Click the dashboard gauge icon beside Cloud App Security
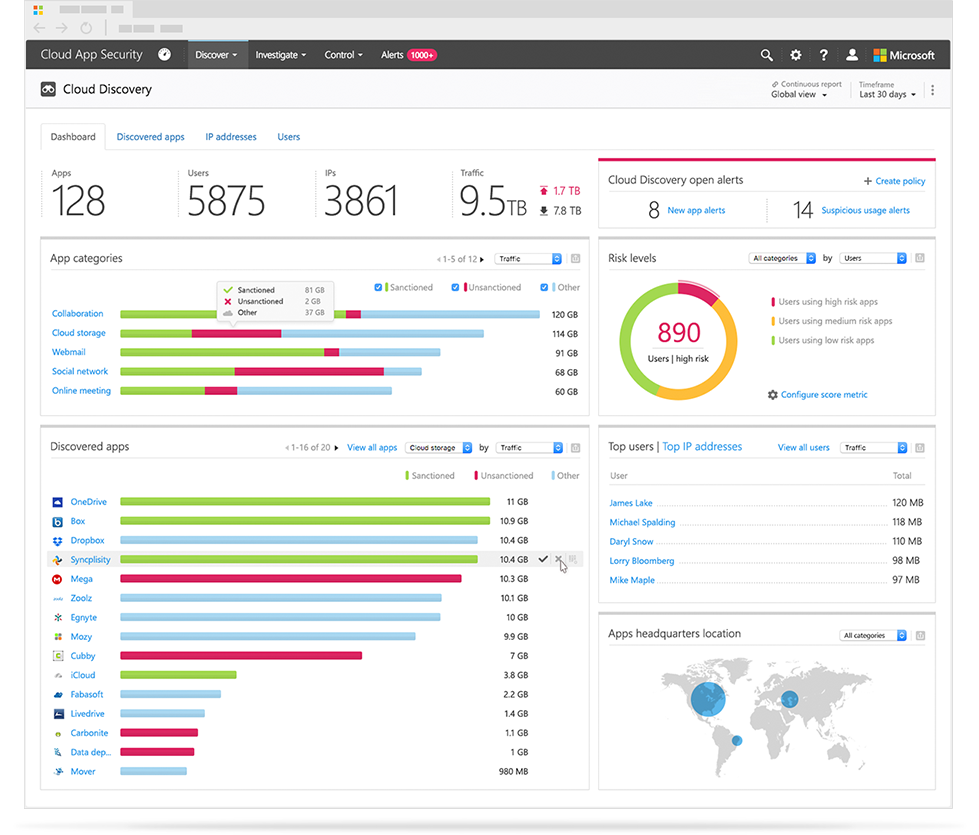The height and width of the screenshot is (835, 979). coord(164,55)
